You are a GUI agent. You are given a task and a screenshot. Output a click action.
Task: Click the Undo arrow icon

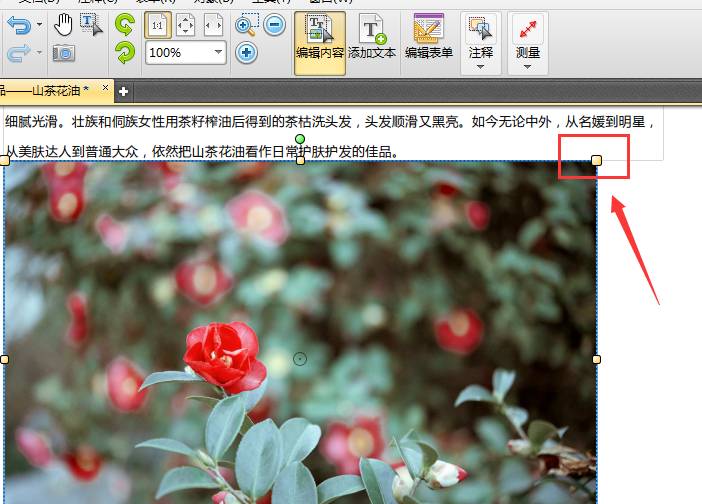(x=20, y=23)
